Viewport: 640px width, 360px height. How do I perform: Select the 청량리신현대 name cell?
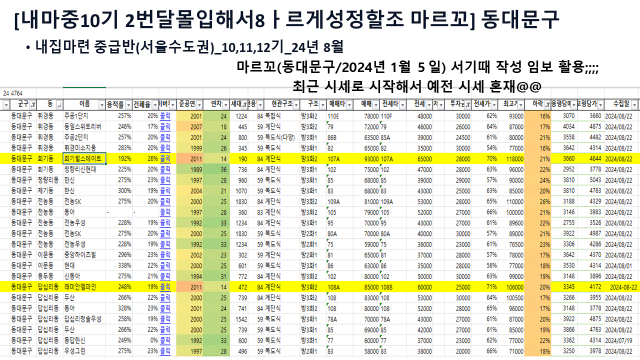pos(84,169)
